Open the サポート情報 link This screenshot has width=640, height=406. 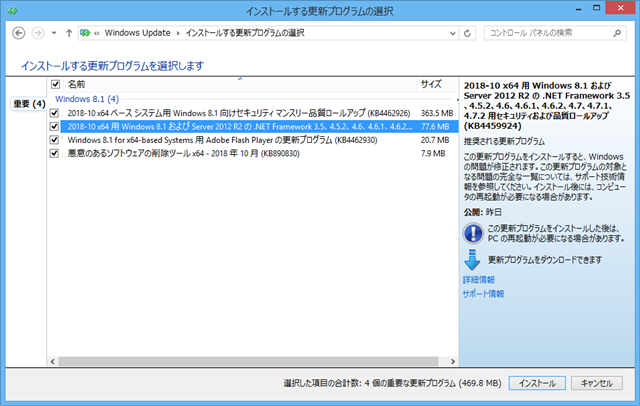click(x=483, y=294)
